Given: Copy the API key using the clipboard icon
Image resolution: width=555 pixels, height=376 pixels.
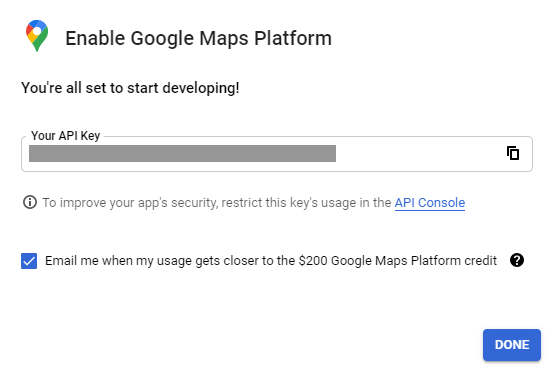Looking at the screenshot, I should (x=513, y=153).
